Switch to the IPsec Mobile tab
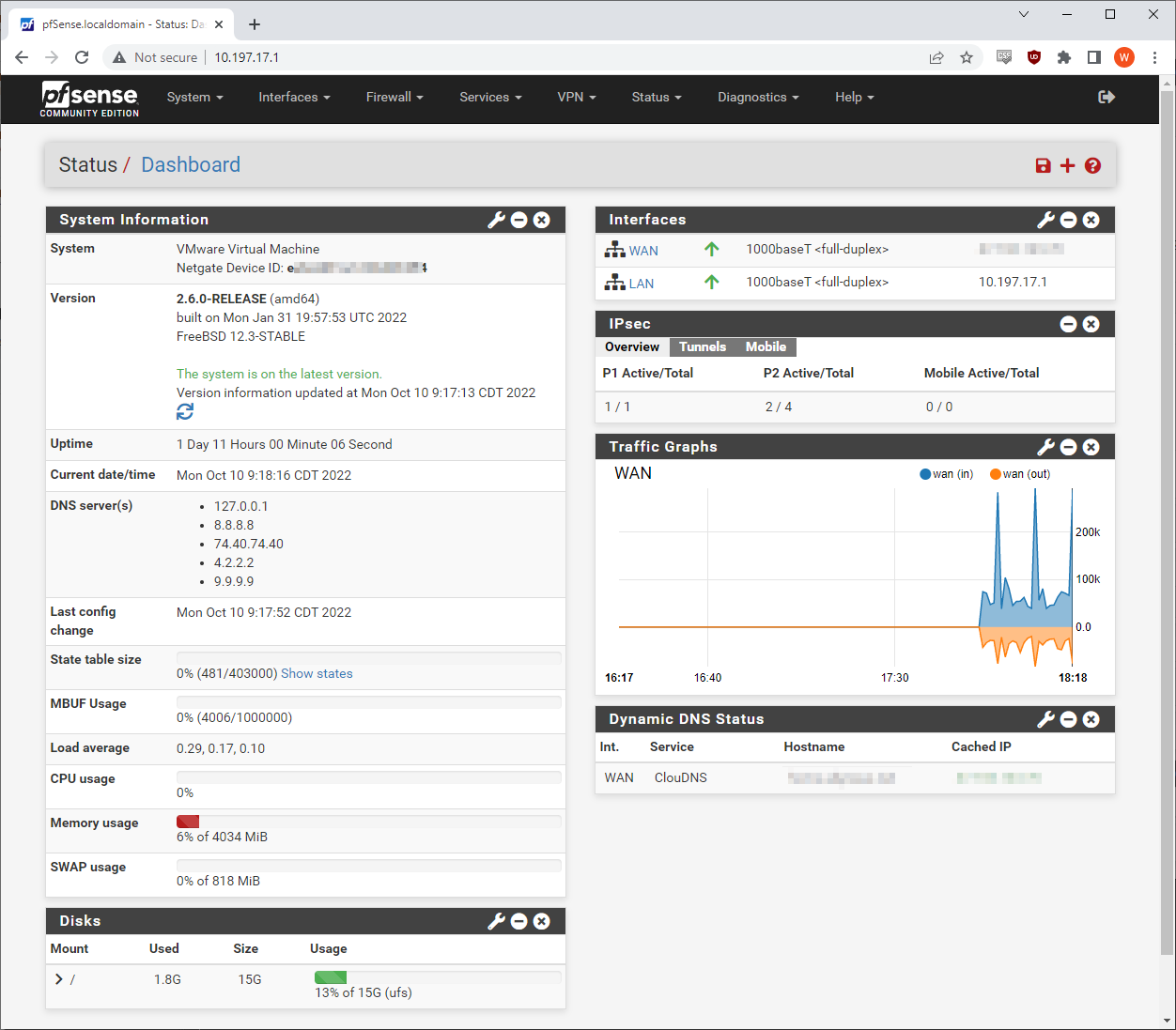Image resolution: width=1176 pixels, height=1030 pixels. pyautogui.click(x=766, y=347)
